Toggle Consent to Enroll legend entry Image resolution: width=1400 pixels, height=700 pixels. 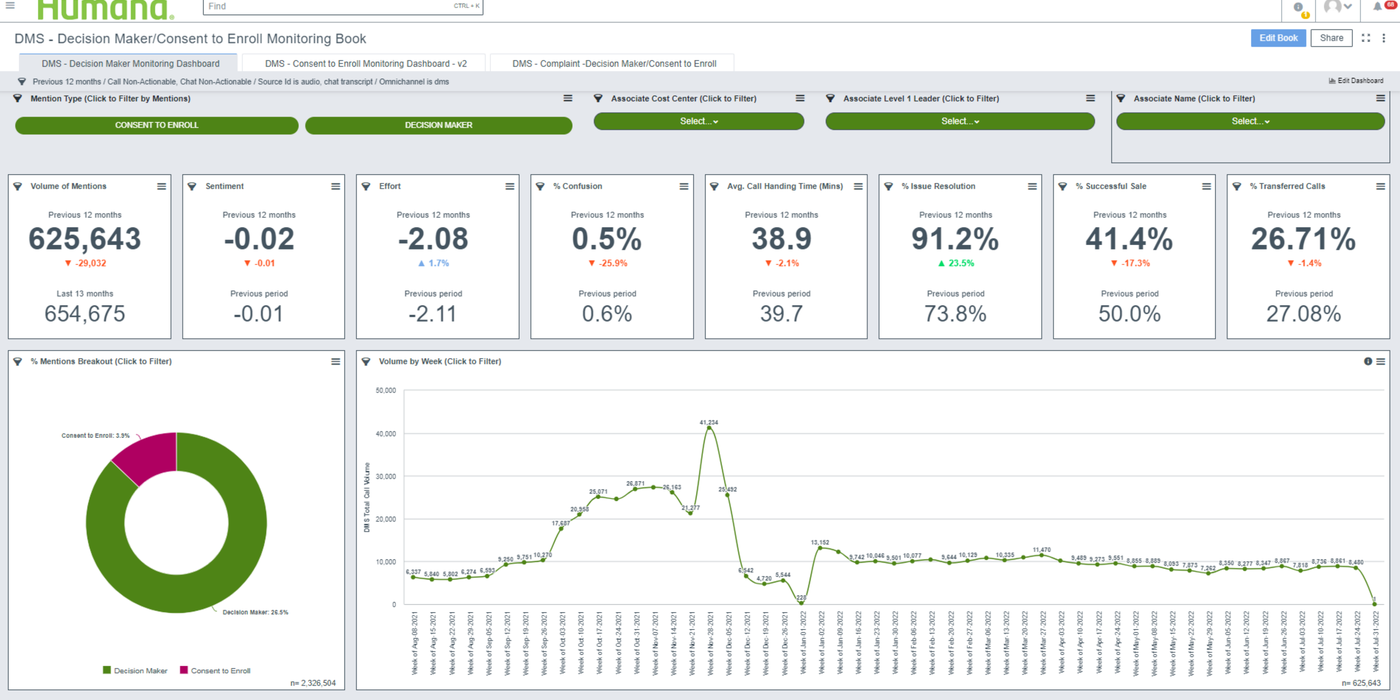click(x=215, y=671)
